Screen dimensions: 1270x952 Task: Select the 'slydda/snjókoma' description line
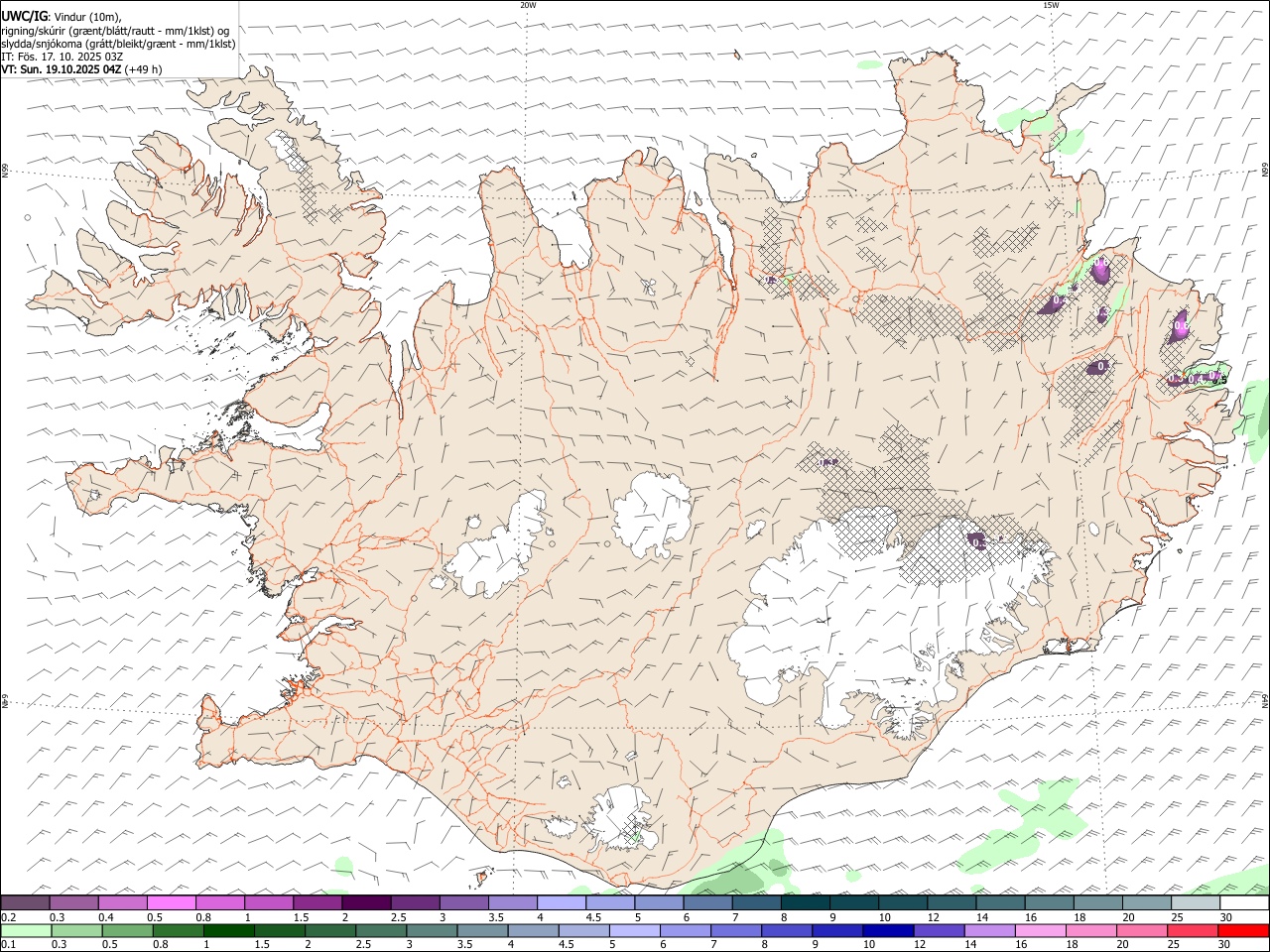pyautogui.click(x=119, y=44)
